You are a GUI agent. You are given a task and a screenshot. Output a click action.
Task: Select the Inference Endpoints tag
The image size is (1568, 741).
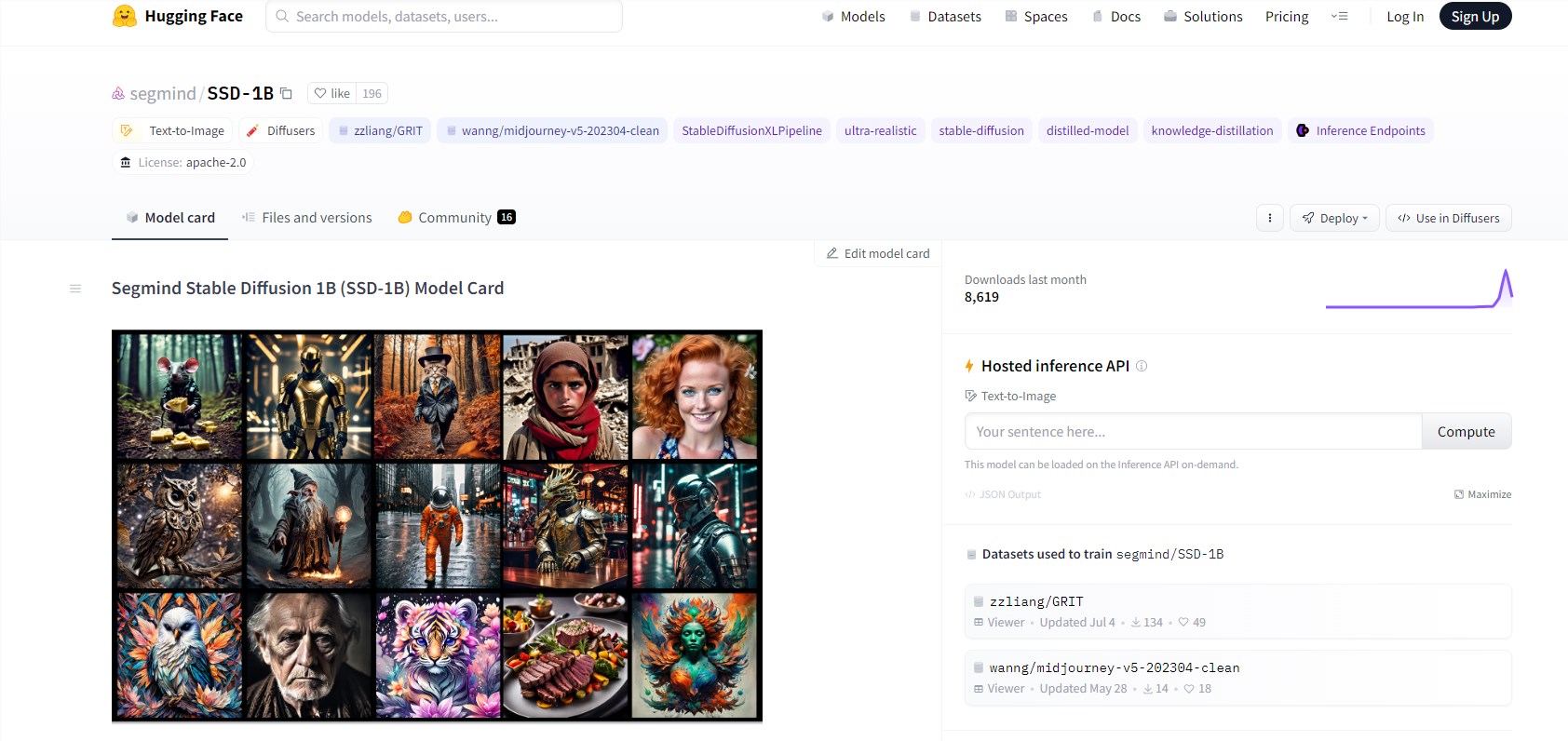[x=1360, y=130]
